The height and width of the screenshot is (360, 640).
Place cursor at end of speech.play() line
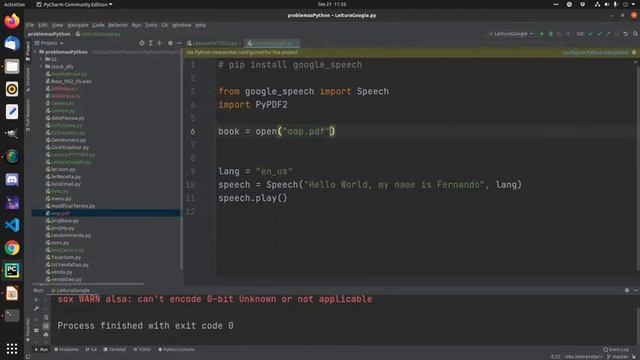pyautogui.click(x=288, y=198)
